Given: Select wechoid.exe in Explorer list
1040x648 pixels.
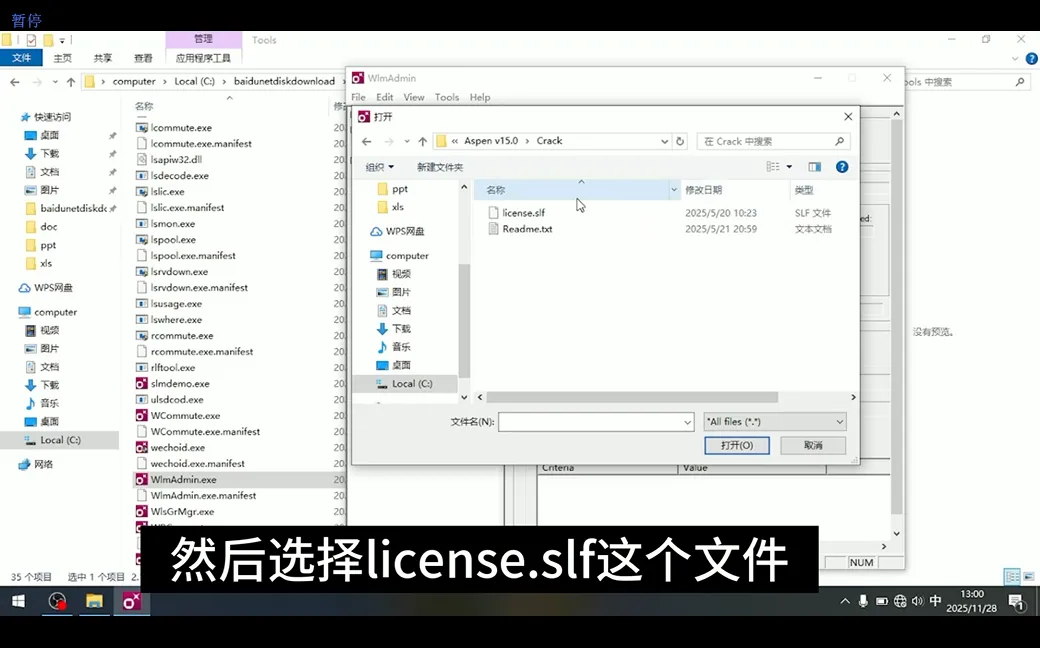Looking at the screenshot, I should point(178,448).
